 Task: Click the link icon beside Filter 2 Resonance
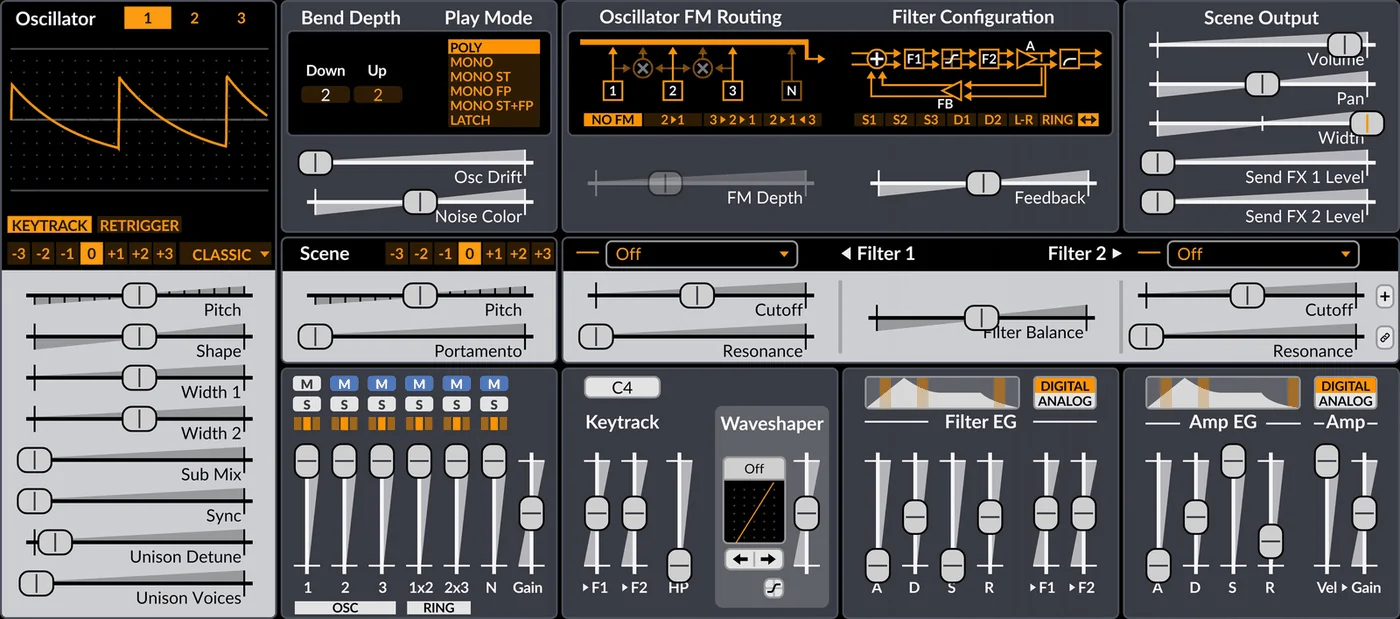1385,337
